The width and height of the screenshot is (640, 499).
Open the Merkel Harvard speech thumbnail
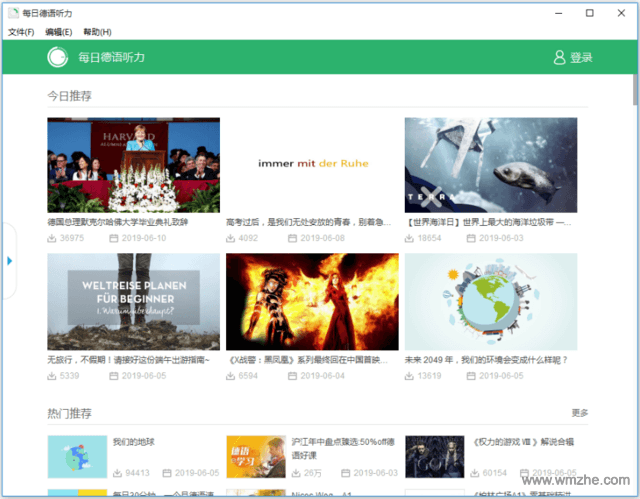click(133, 165)
